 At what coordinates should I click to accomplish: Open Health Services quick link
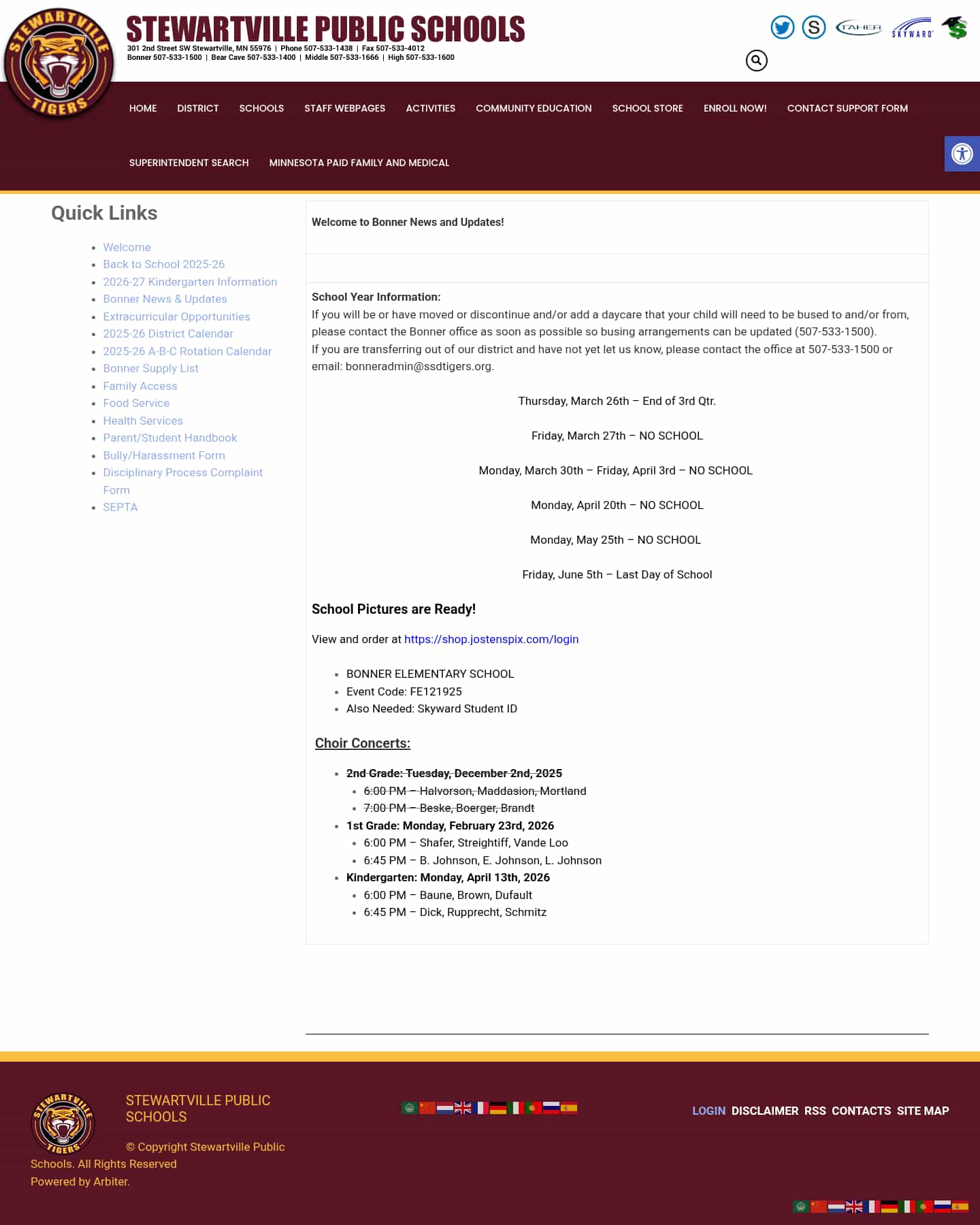click(143, 421)
